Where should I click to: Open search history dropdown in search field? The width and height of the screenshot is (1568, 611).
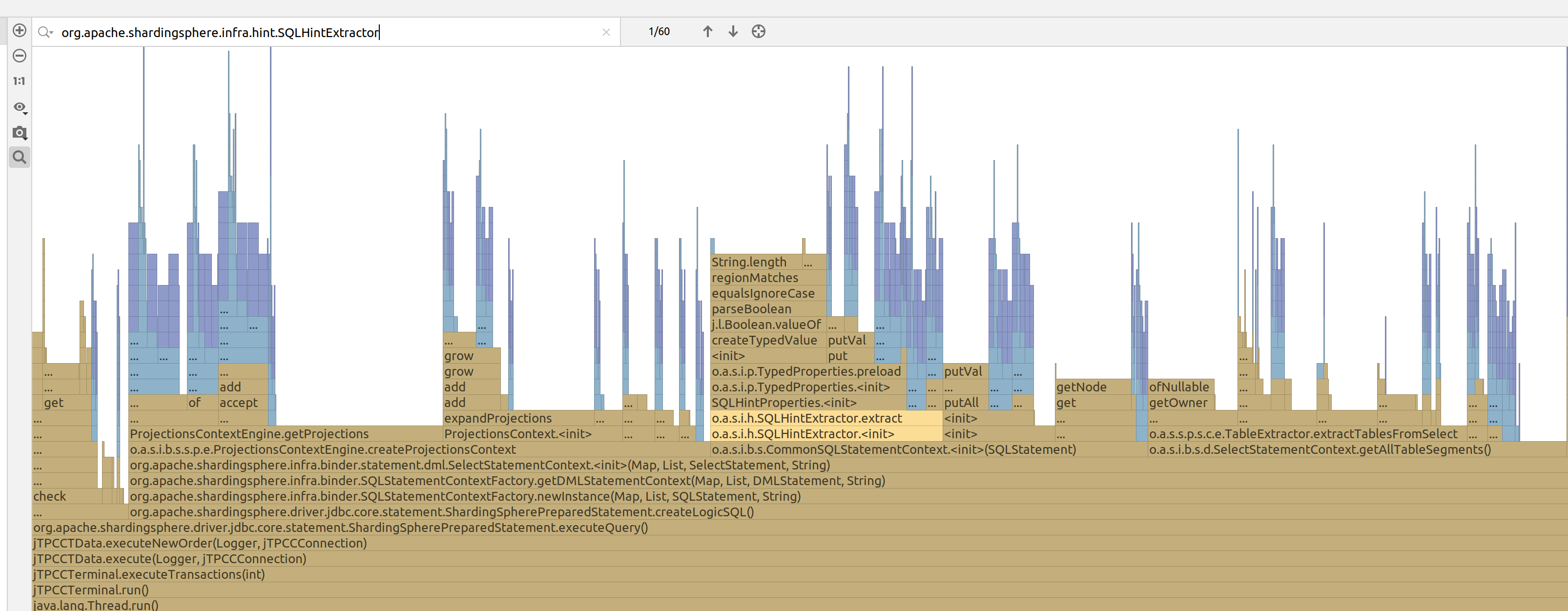[46, 32]
